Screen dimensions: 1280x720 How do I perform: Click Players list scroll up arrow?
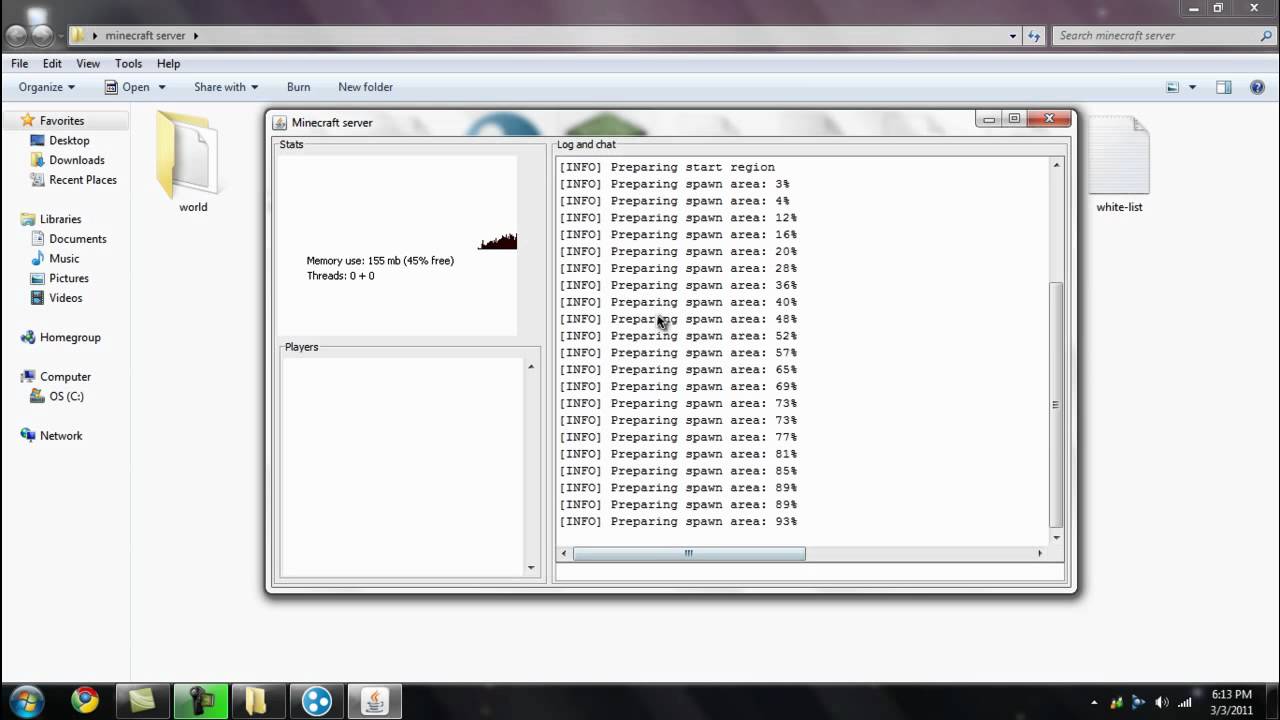click(x=531, y=367)
